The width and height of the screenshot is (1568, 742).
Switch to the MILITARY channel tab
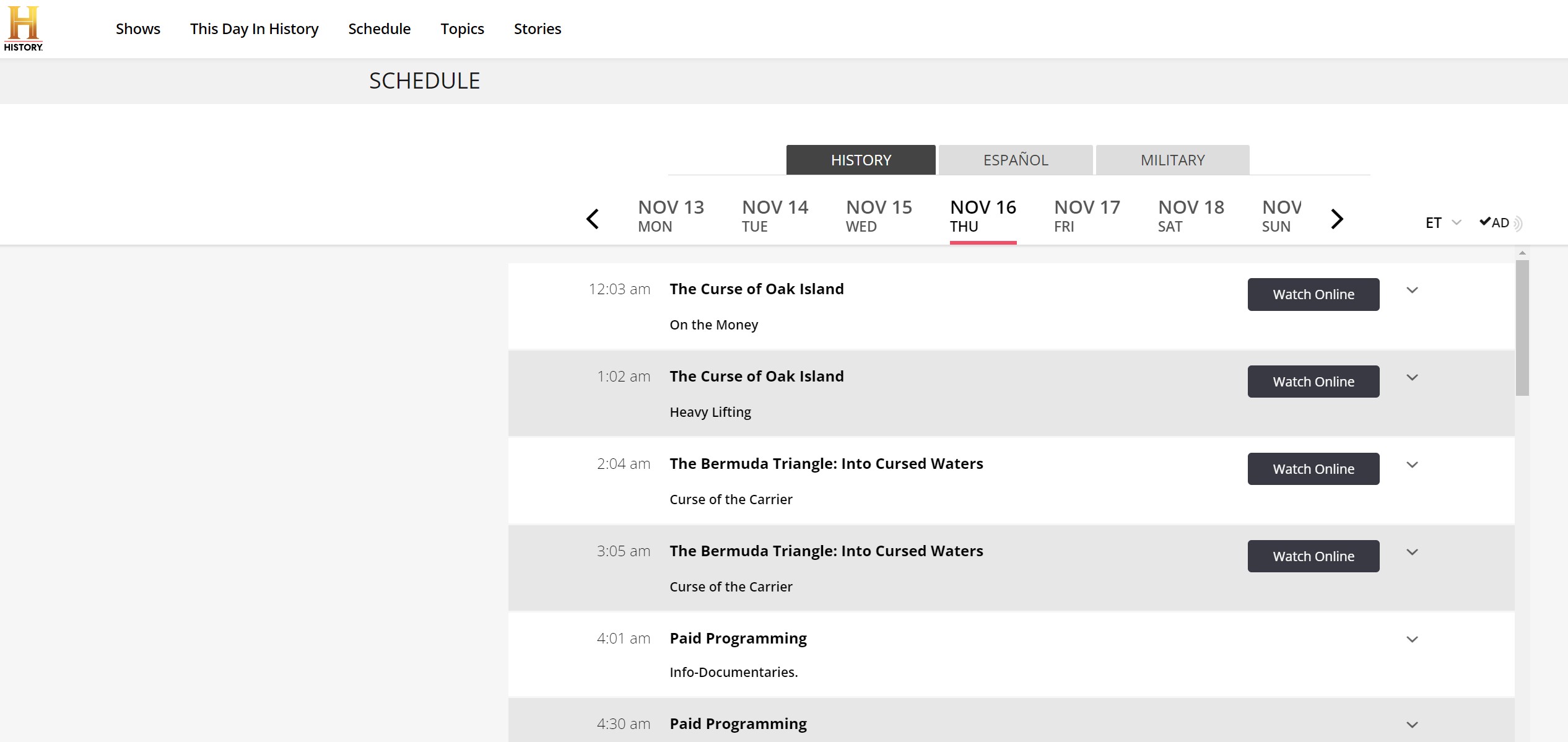(1172, 160)
